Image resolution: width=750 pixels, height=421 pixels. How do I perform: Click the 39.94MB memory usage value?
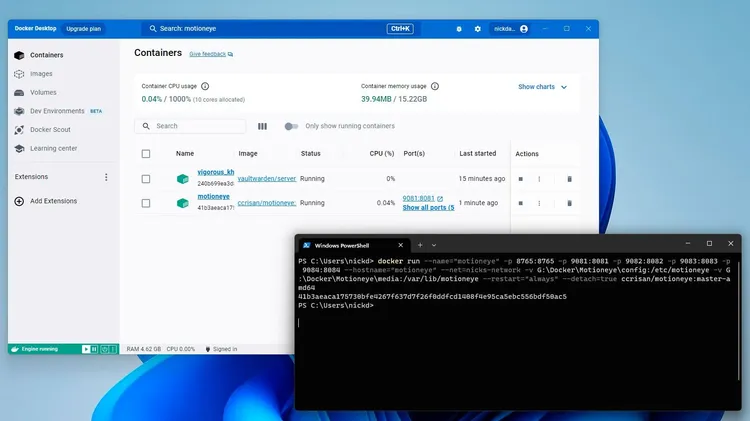click(376, 99)
